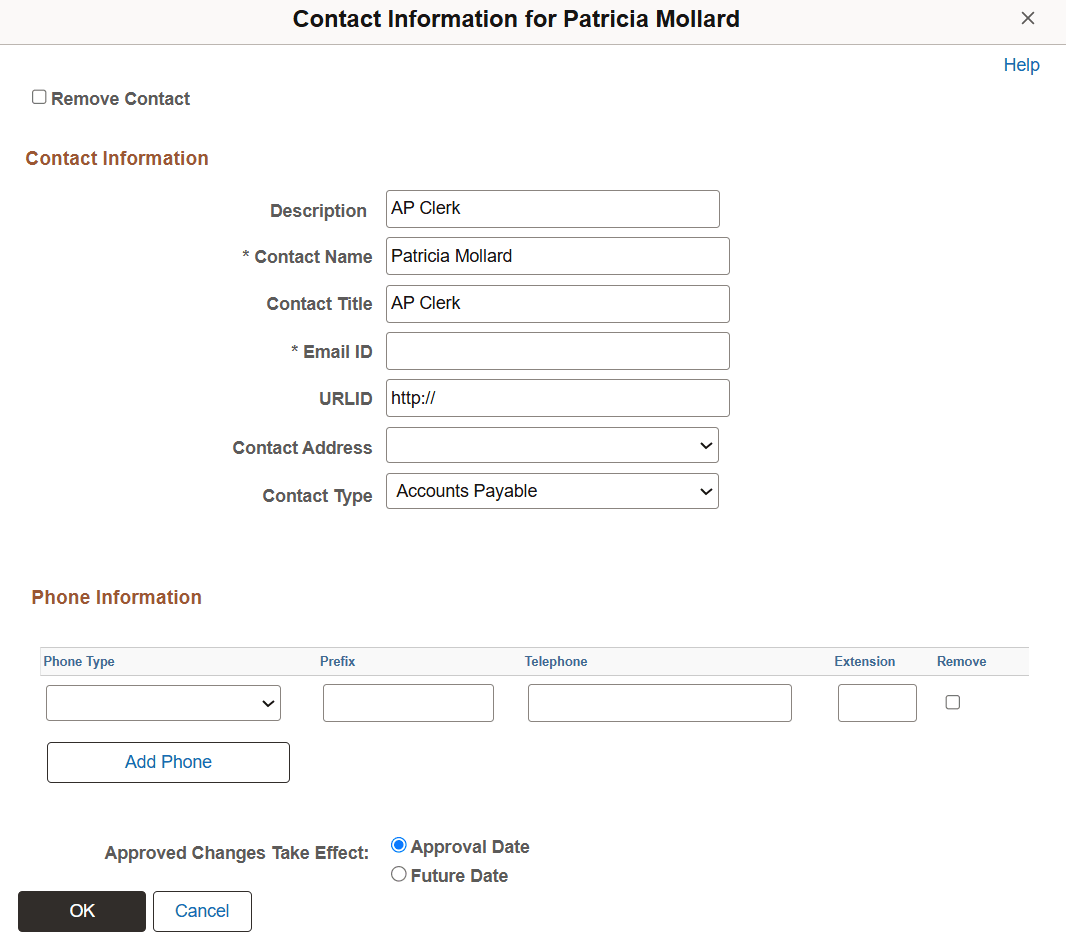This screenshot has height=949, width=1066.
Task: Click the Prefix field under Phone Information
Action: click(x=408, y=702)
